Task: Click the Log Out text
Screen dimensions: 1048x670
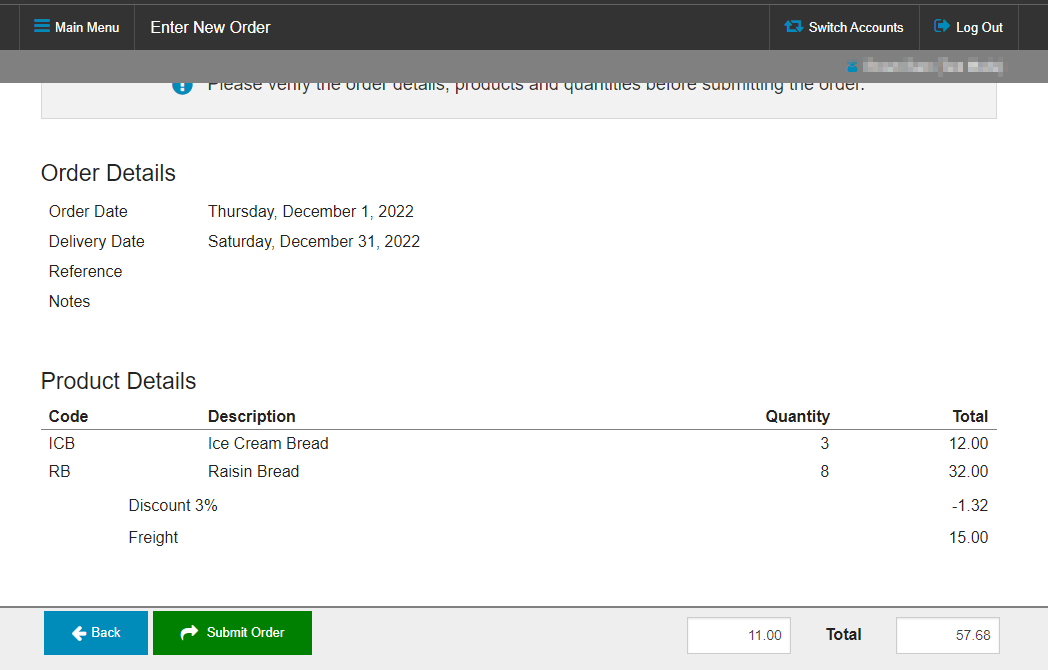Action: pyautogui.click(x=979, y=27)
